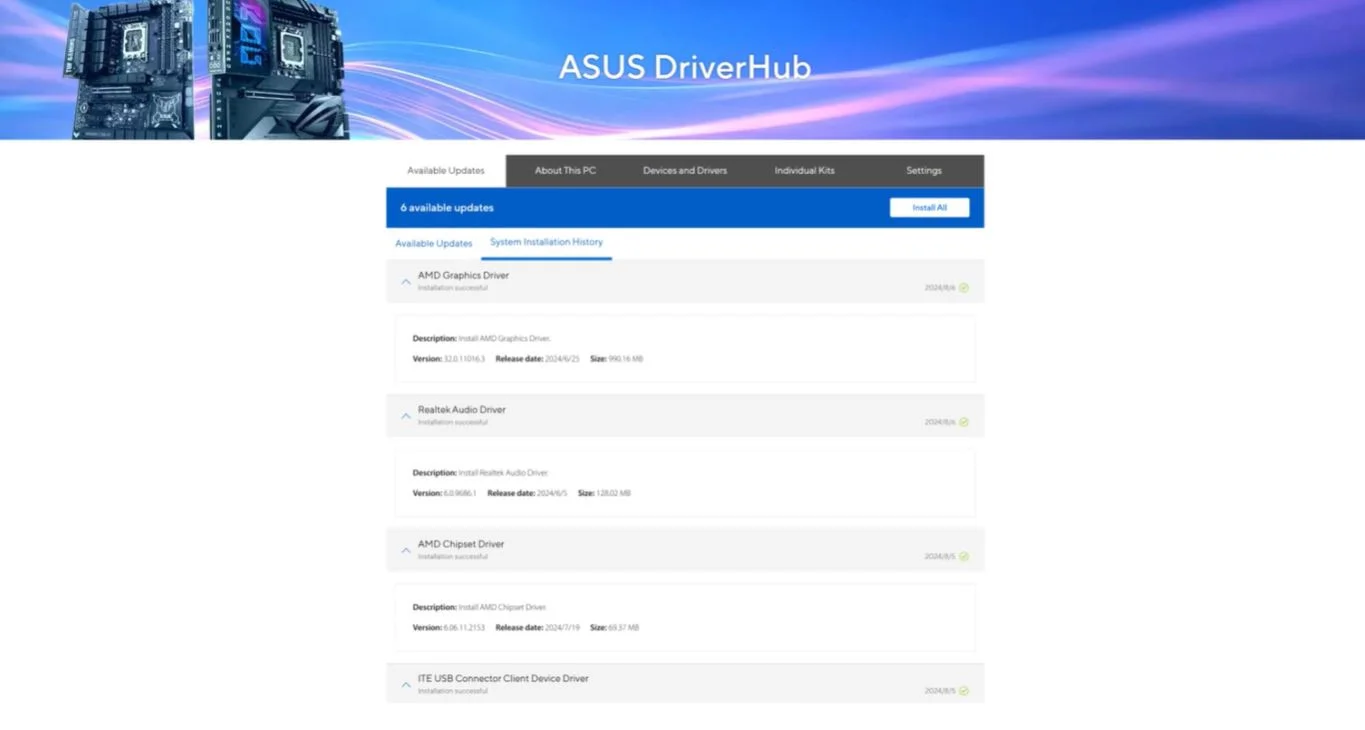Open the Devices and Drivers tab
The width and height of the screenshot is (1365, 730).
[685, 171]
